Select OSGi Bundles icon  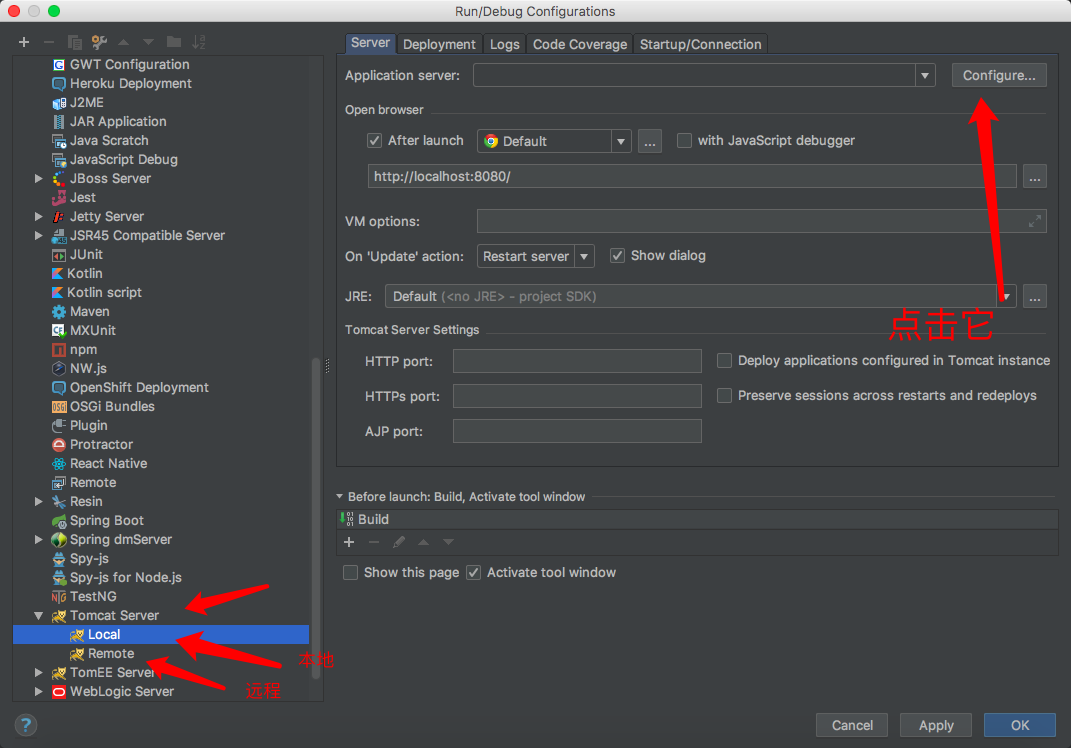point(59,407)
